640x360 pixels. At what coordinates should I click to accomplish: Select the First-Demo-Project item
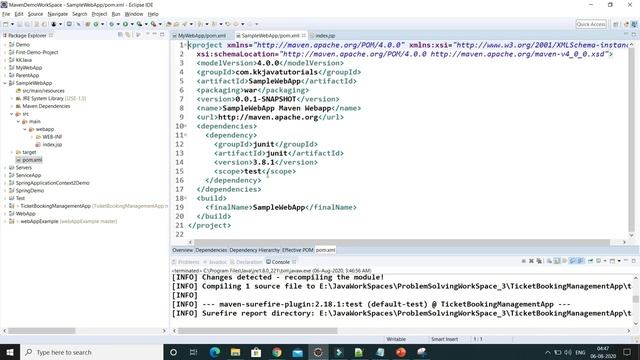[x=33, y=52]
